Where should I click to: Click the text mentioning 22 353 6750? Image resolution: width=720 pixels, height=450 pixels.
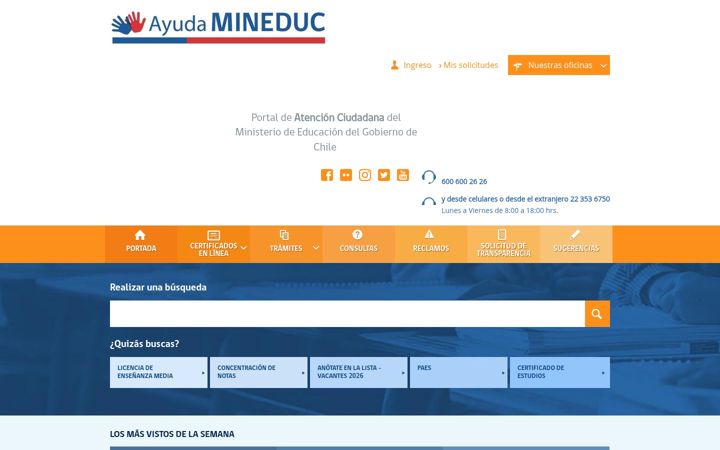525,199
